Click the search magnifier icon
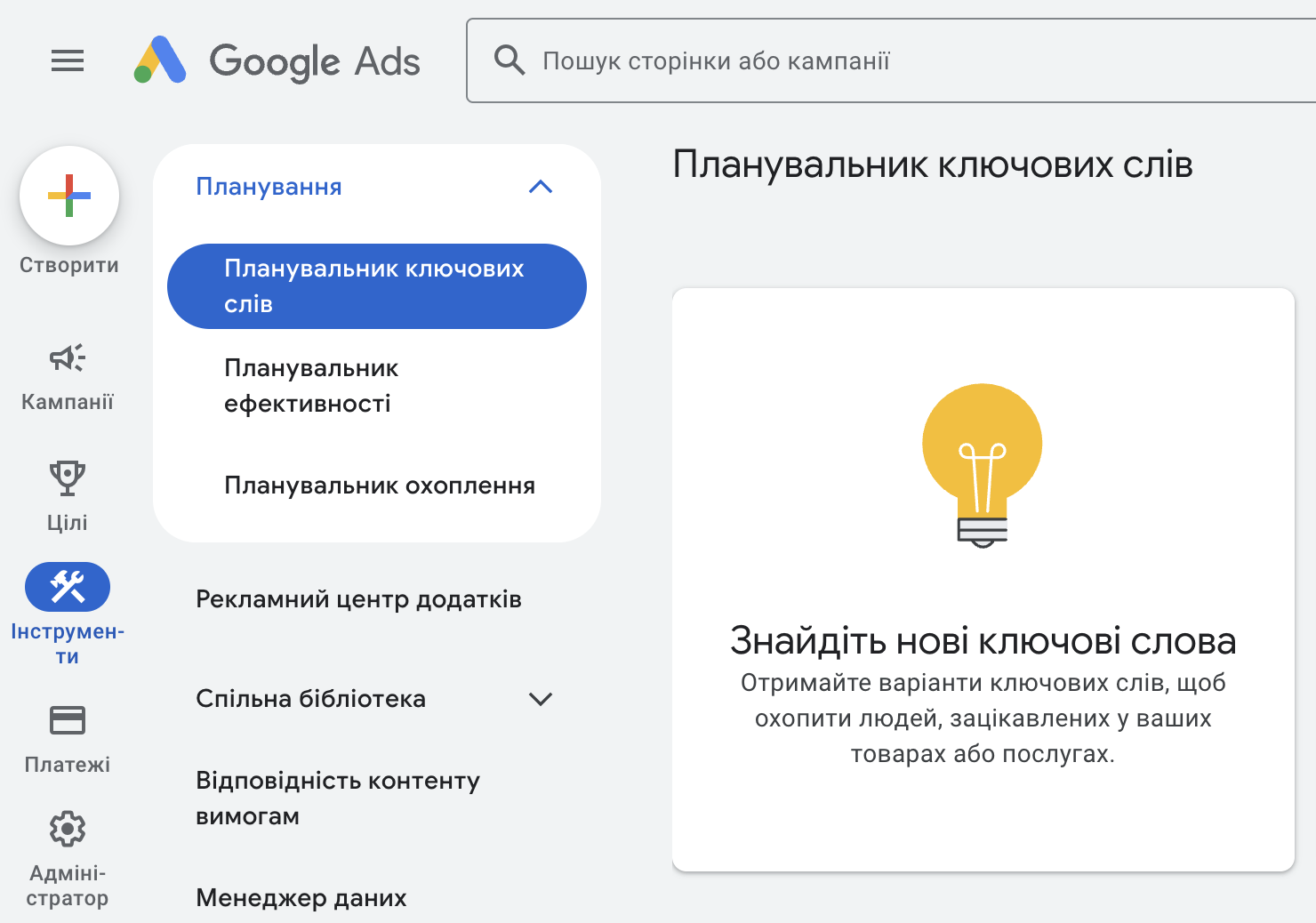The image size is (1316, 923). 509,60
